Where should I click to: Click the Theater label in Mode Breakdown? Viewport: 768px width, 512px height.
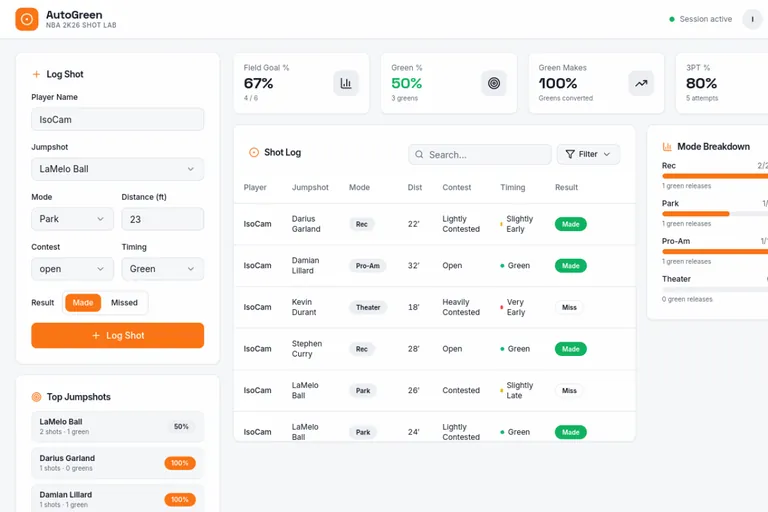[676, 279]
